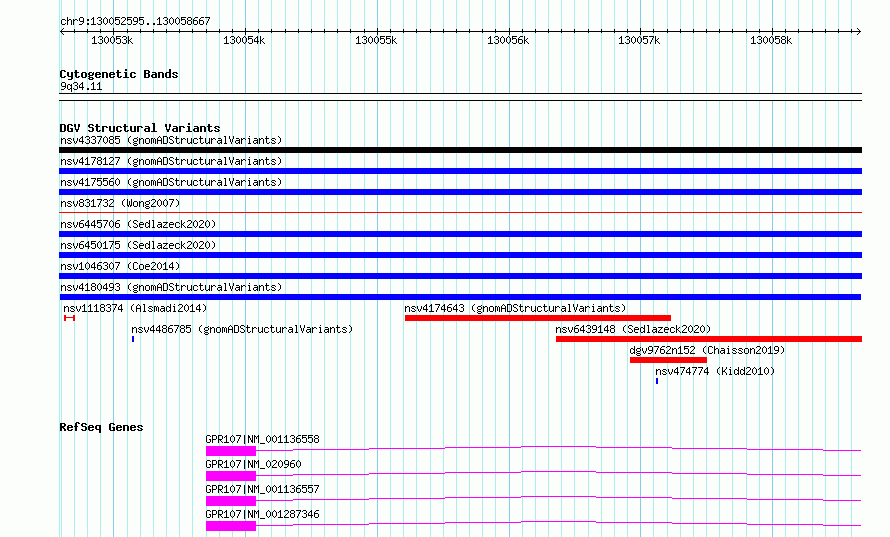The width and height of the screenshot is (890, 537).
Task: Click the RefSeq Genes track heading
Action: tap(101, 427)
